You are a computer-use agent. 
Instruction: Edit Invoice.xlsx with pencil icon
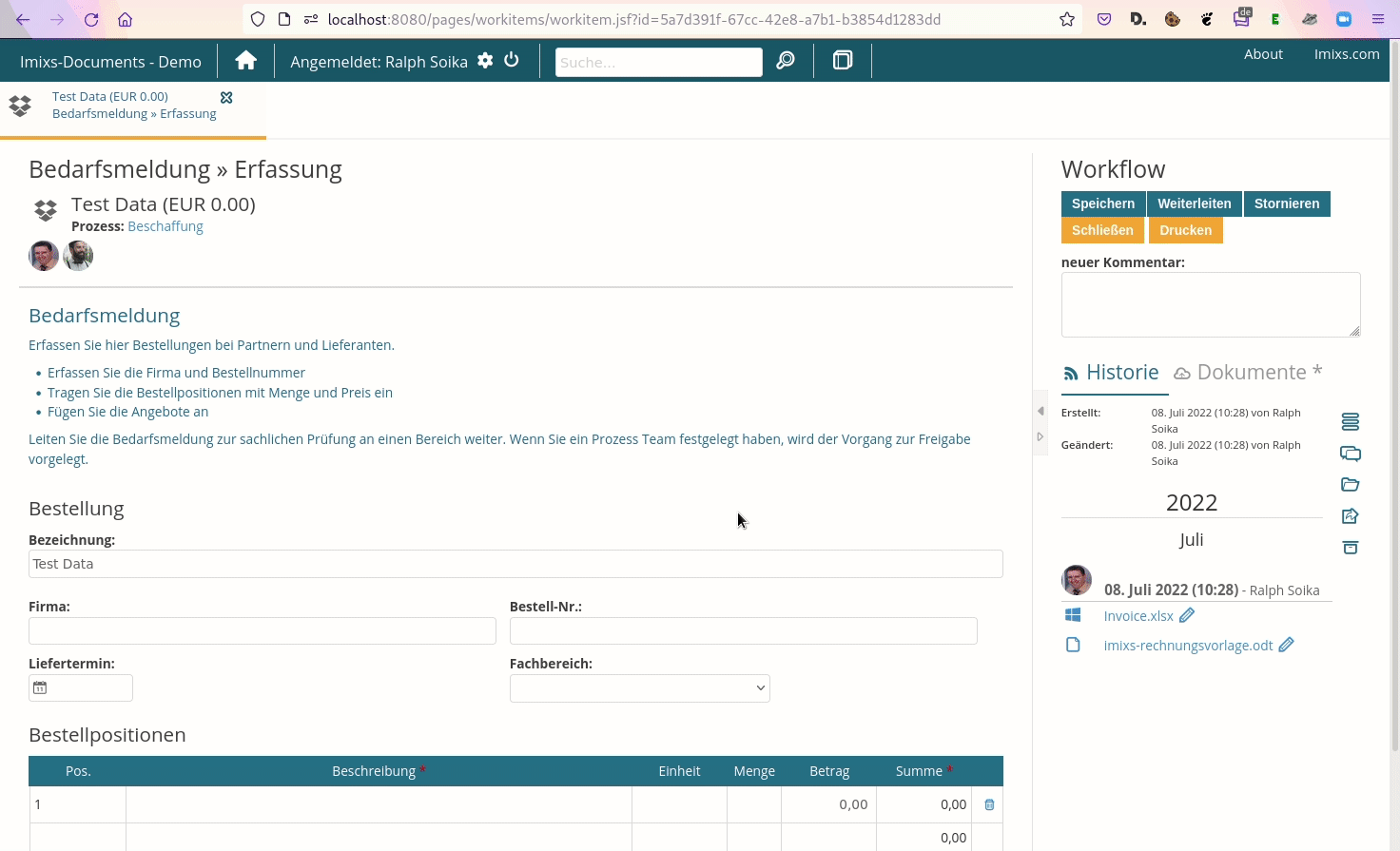(x=1187, y=615)
